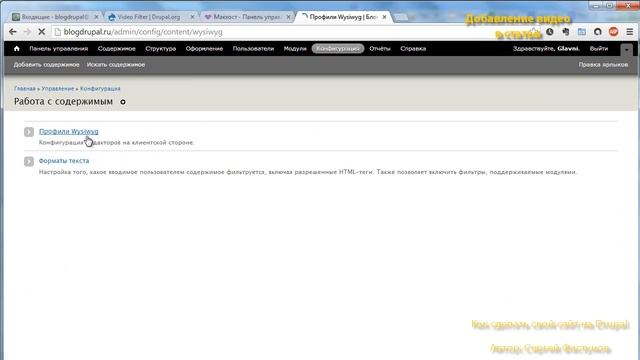The image size is (640, 360).
Task: Open the Форматы текста link
Action: pos(64,161)
